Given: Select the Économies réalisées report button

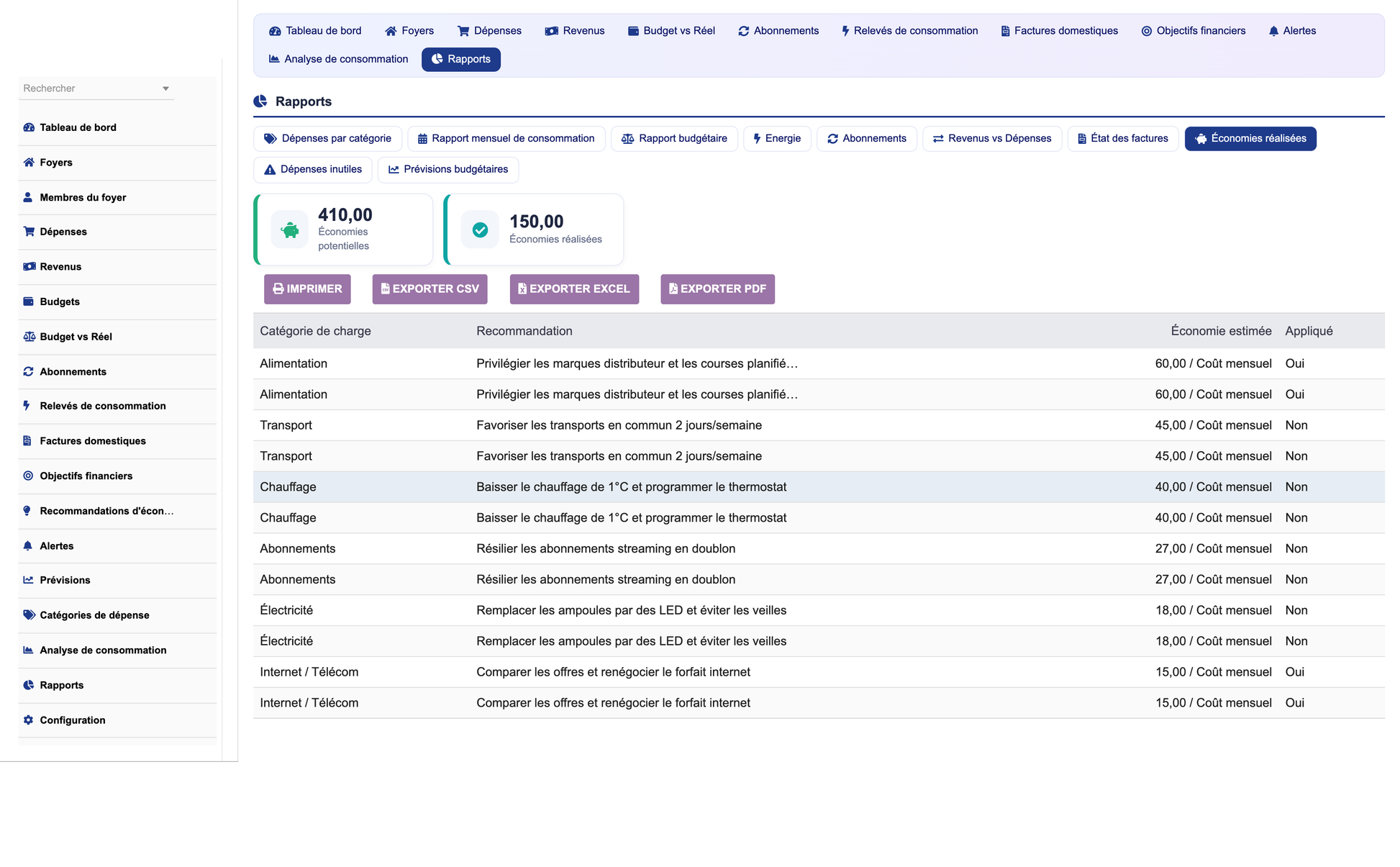Looking at the screenshot, I should 1250,139.
